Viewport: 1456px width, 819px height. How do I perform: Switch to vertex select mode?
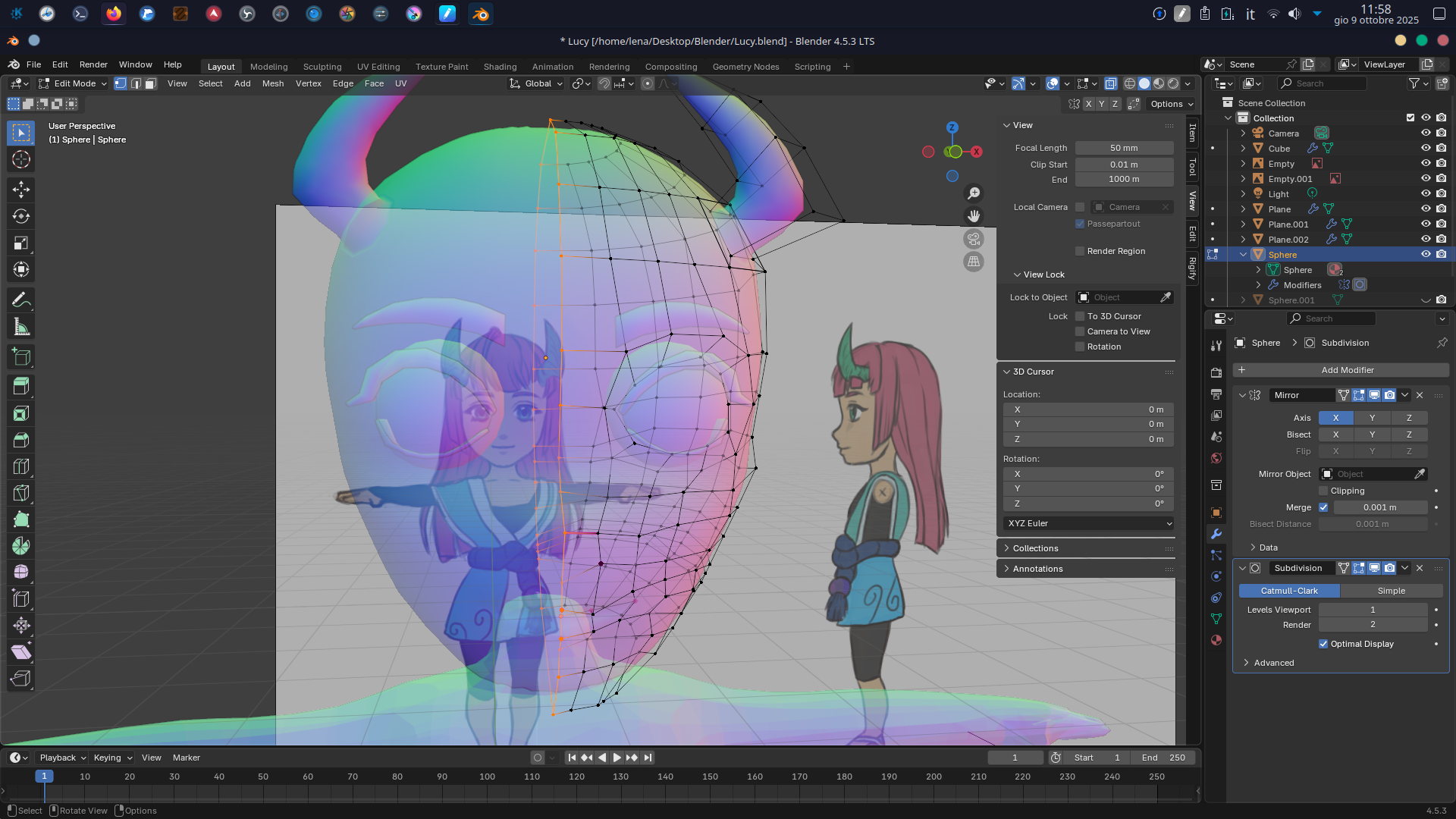coord(121,83)
